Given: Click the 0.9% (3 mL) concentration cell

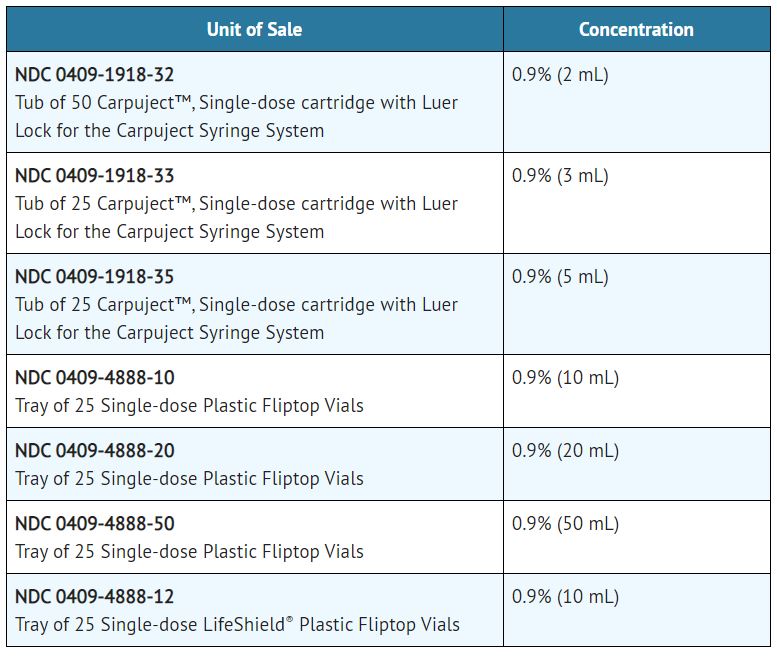Looking at the screenshot, I should [x=560, y=176].
